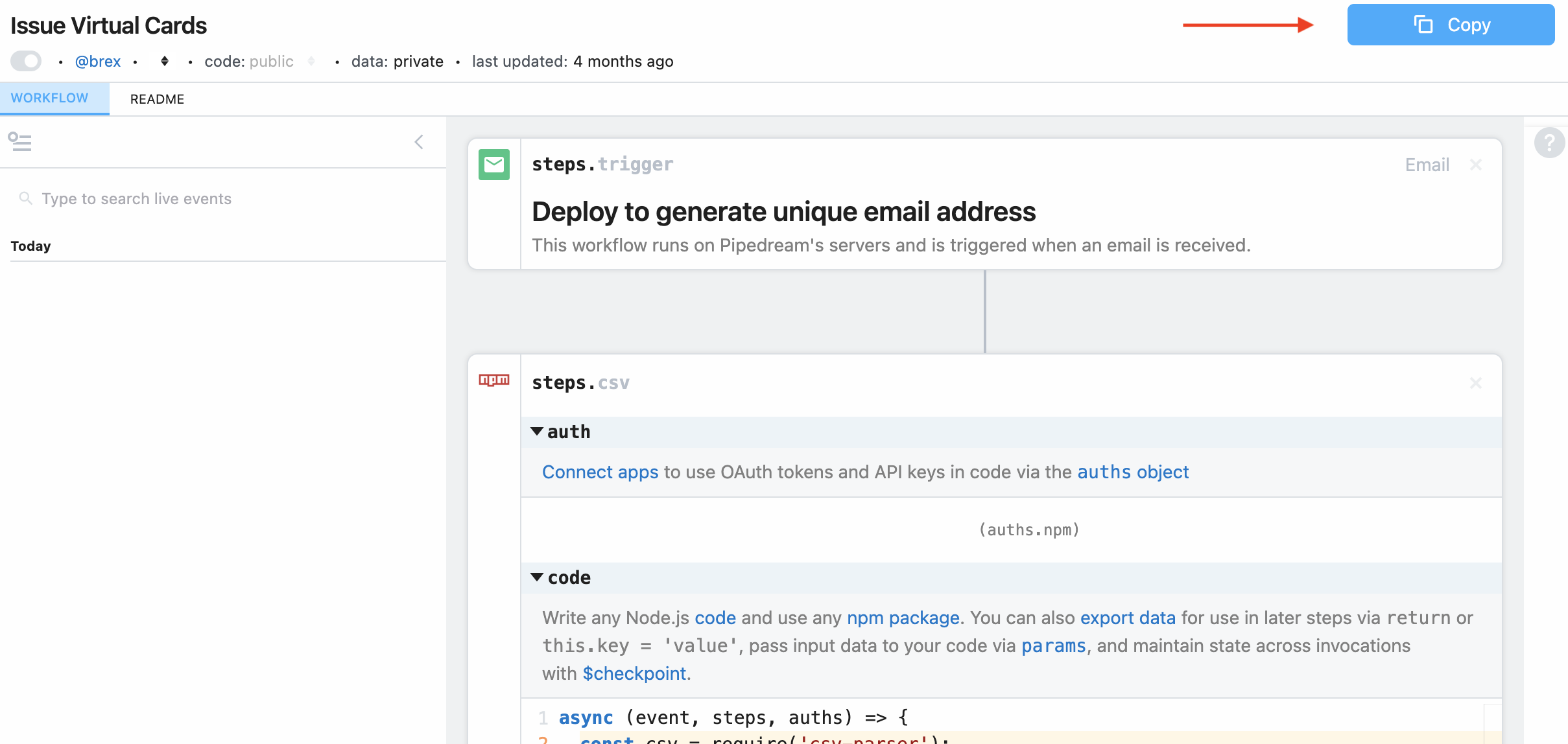Collapse the auth section triangle
Screen dimensions: 1568x744
click(x=537, y=432)
